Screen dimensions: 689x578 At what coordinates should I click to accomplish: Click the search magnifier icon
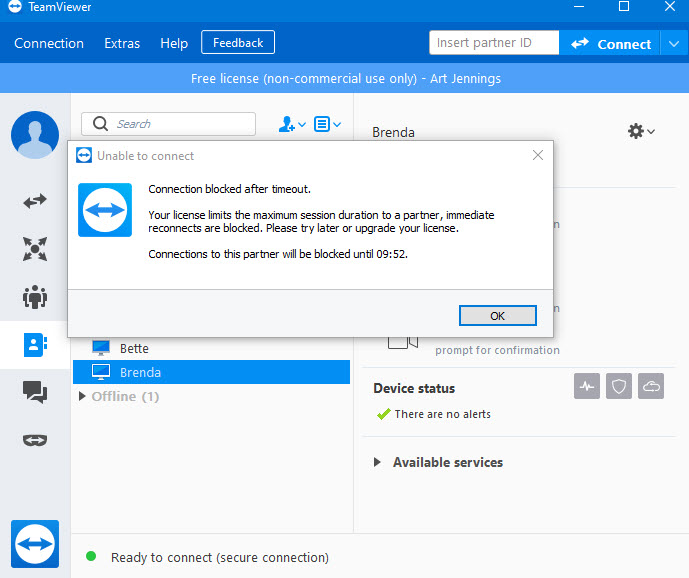click(101, 124)
